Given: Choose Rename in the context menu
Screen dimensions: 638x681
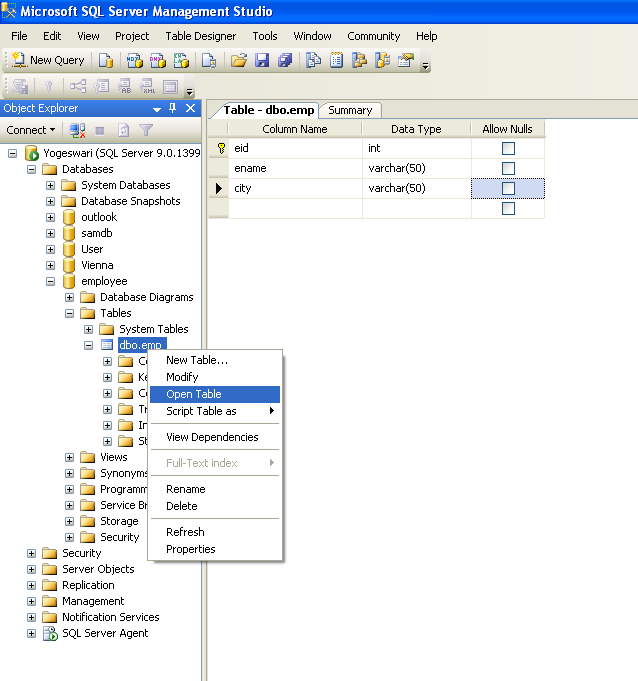Looking at the screenshot, I should 215,489.
